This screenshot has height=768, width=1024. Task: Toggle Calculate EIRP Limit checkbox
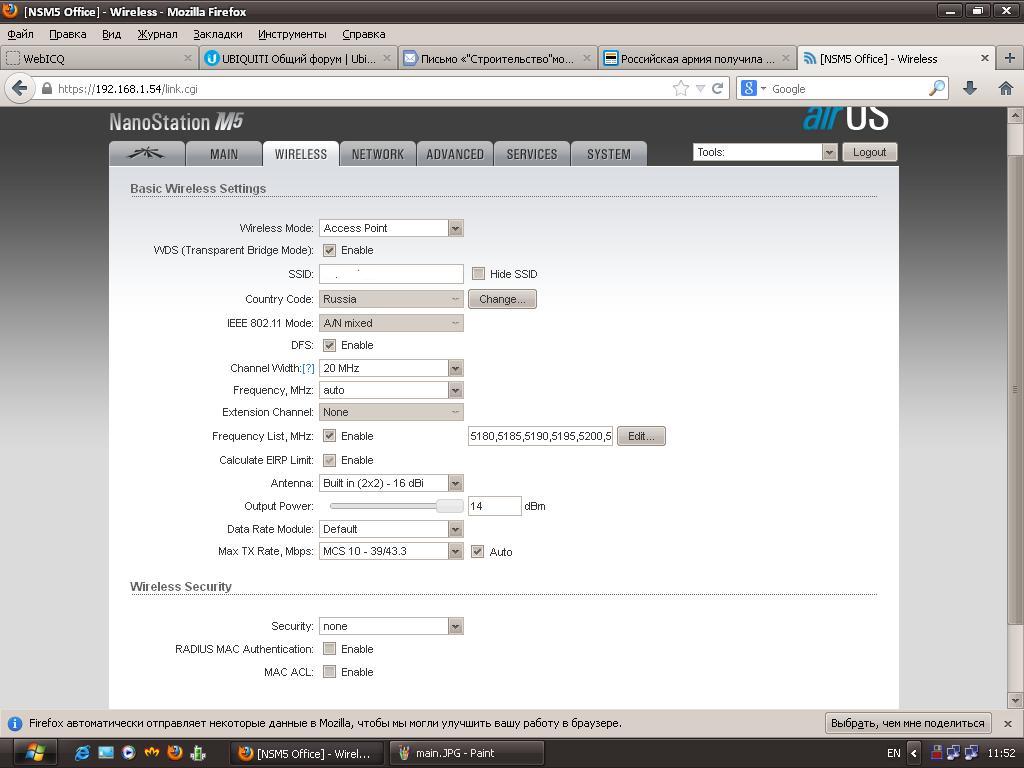point(330,460)
